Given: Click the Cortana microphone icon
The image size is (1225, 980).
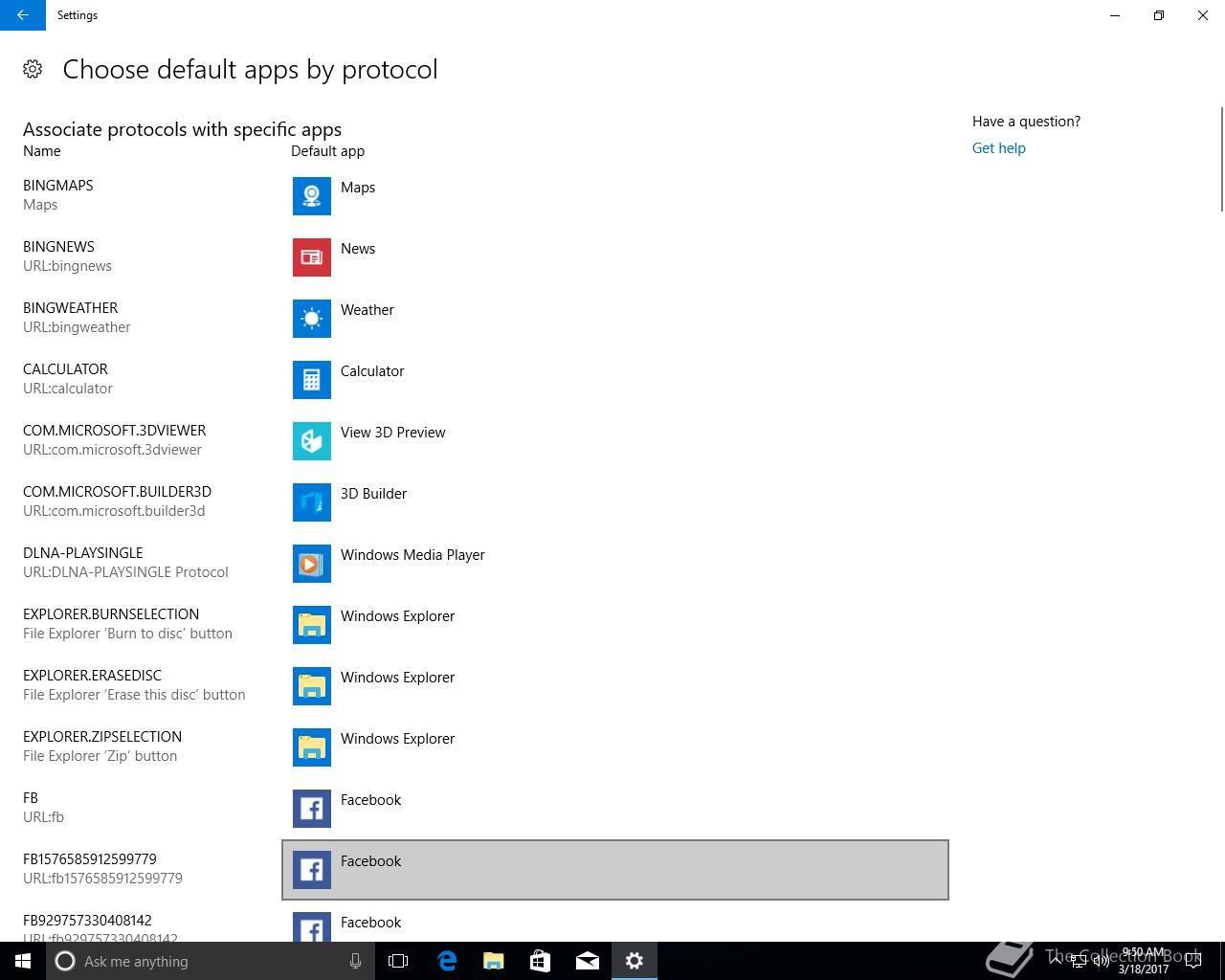Looking at the screenshot, I should tap(355, 961).
